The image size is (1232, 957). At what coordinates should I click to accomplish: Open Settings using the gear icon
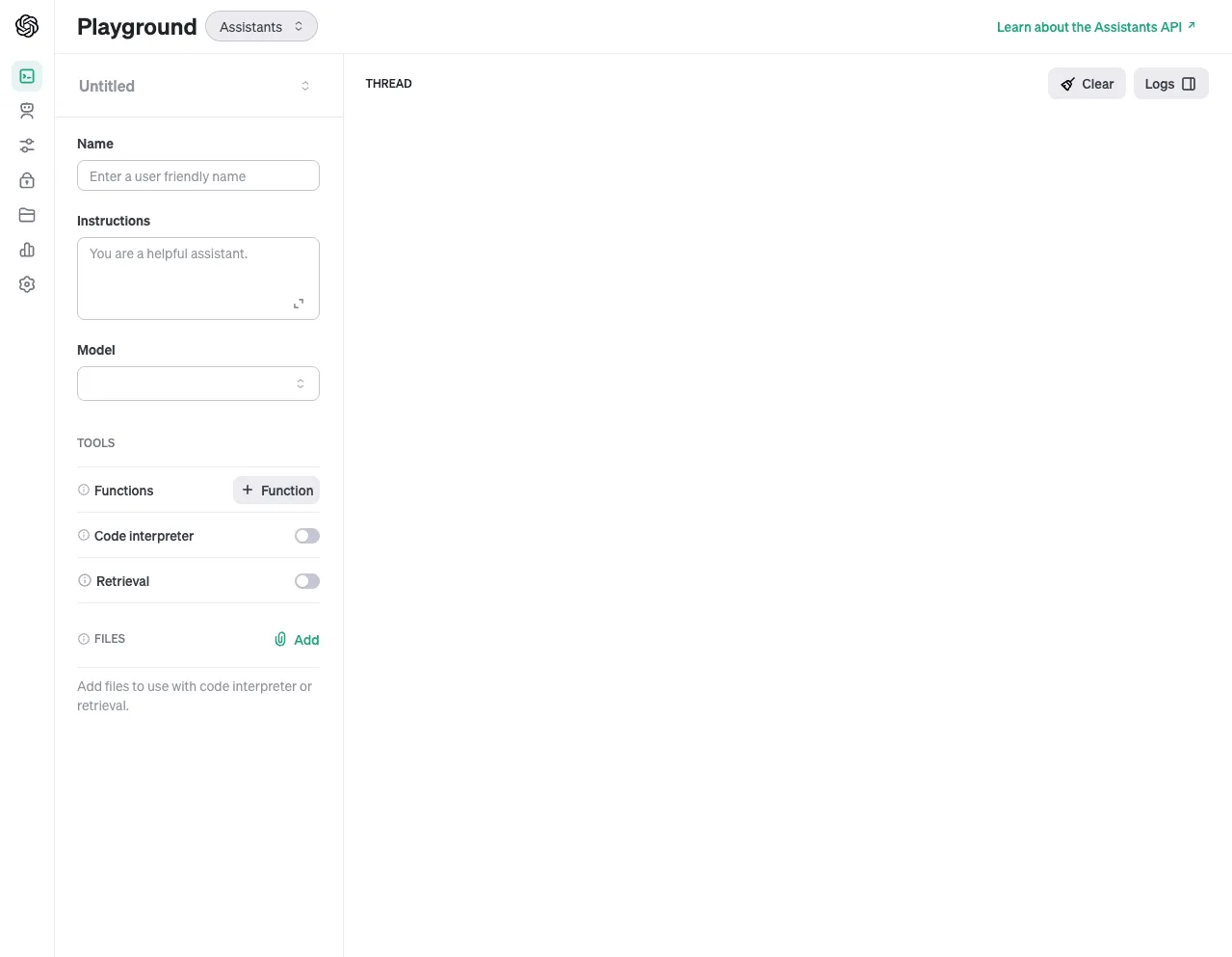click(26, 283)
